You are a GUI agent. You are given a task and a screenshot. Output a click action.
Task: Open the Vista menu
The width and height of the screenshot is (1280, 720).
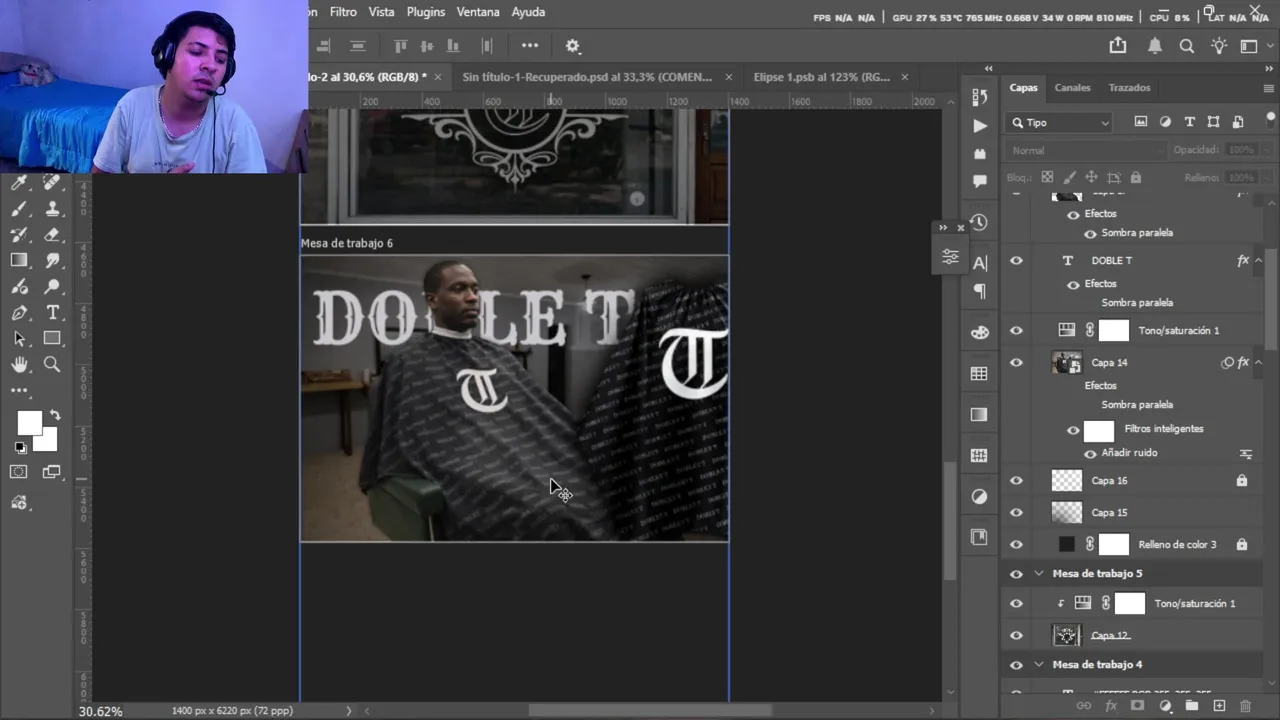click(381, 12)
